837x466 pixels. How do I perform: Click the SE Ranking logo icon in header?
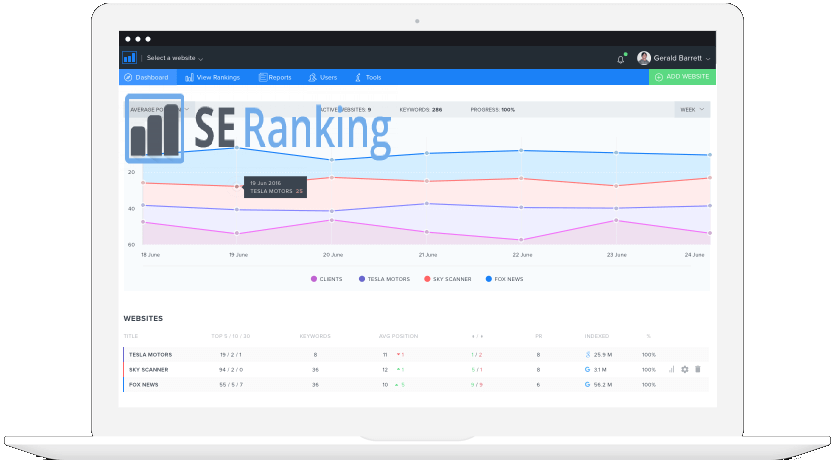(x=129, y=58)
